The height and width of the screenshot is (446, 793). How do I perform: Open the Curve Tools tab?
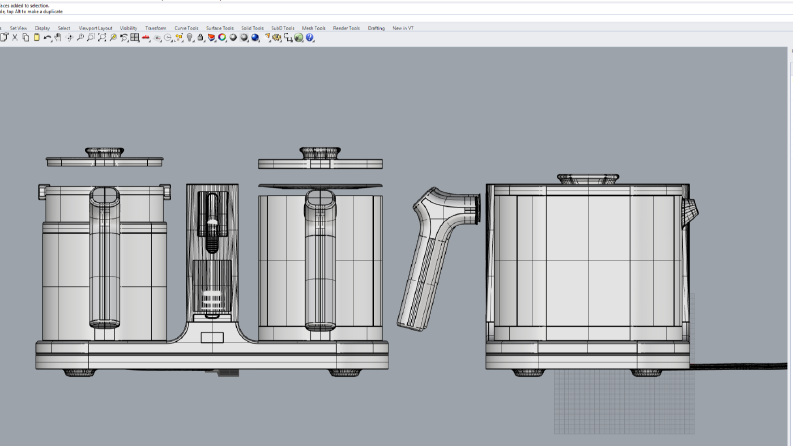[x=186, y=28]
